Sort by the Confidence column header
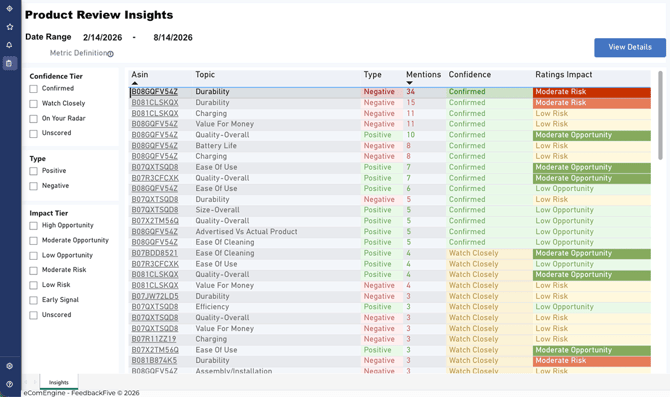Screen dimensions: 670x397 (470, 74)
